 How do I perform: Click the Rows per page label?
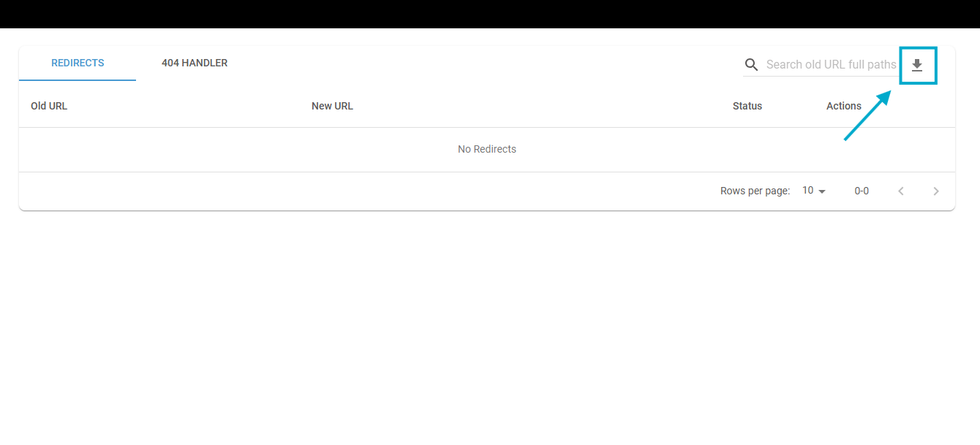[x=754, y=191]
